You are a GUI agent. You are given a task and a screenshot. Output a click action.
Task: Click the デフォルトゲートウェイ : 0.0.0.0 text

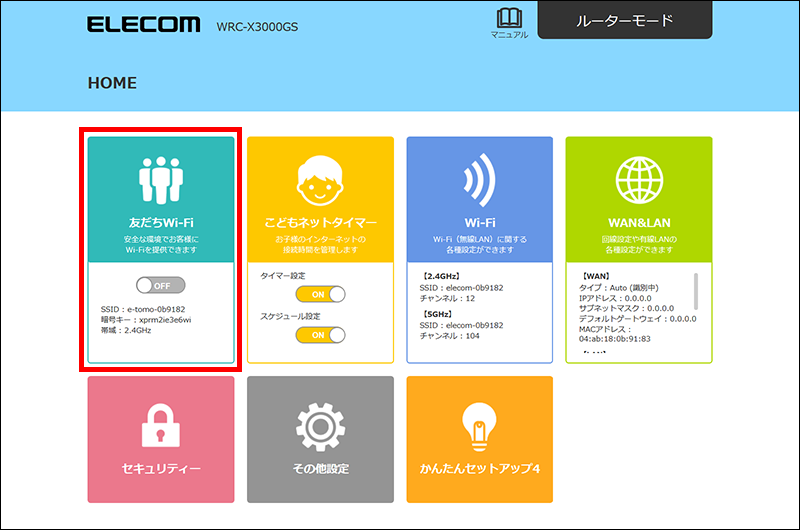tap(638, 319)
